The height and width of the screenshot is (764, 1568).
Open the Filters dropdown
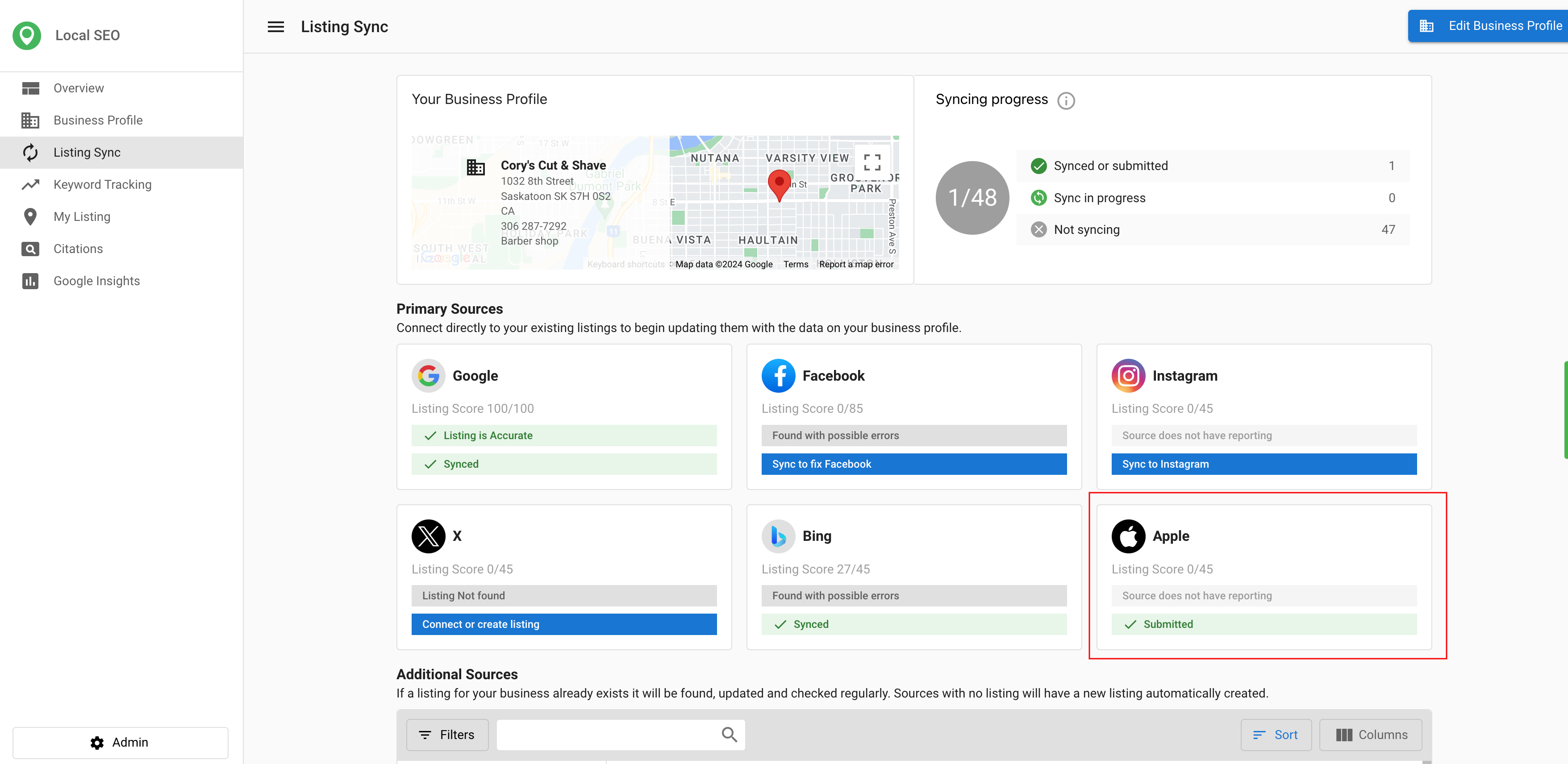point(447,735)
